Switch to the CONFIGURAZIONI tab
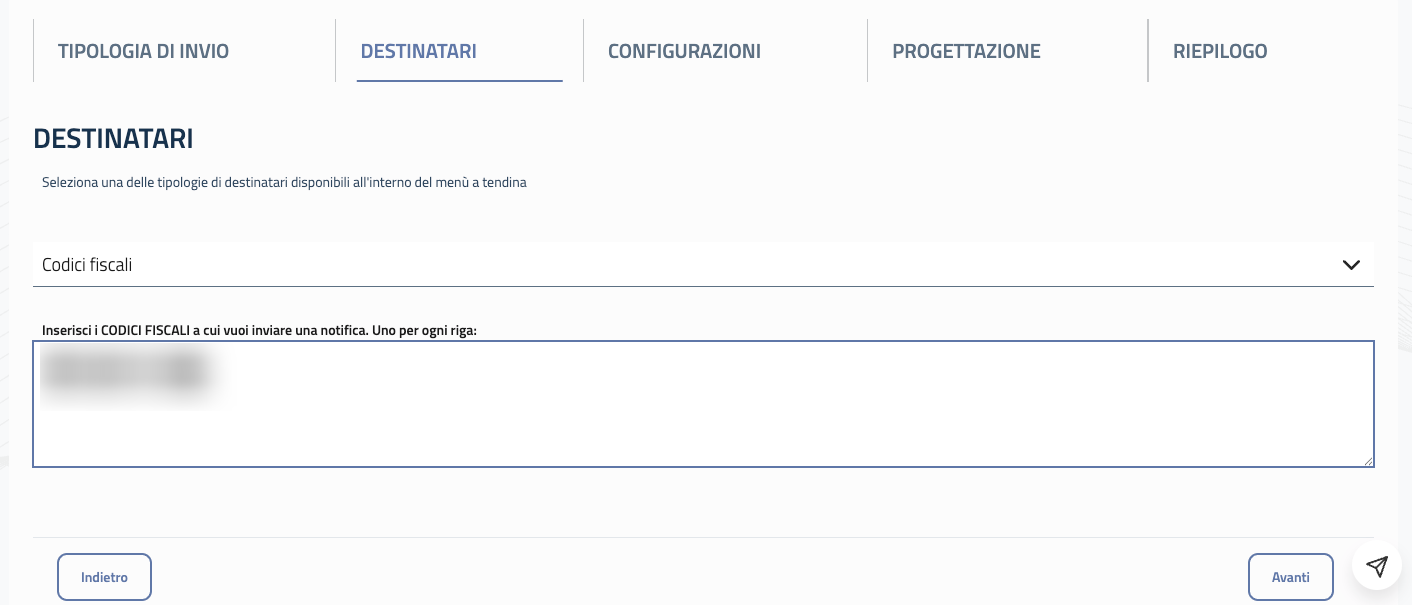This screenshot has height=605, width=1412. [684, 51]
